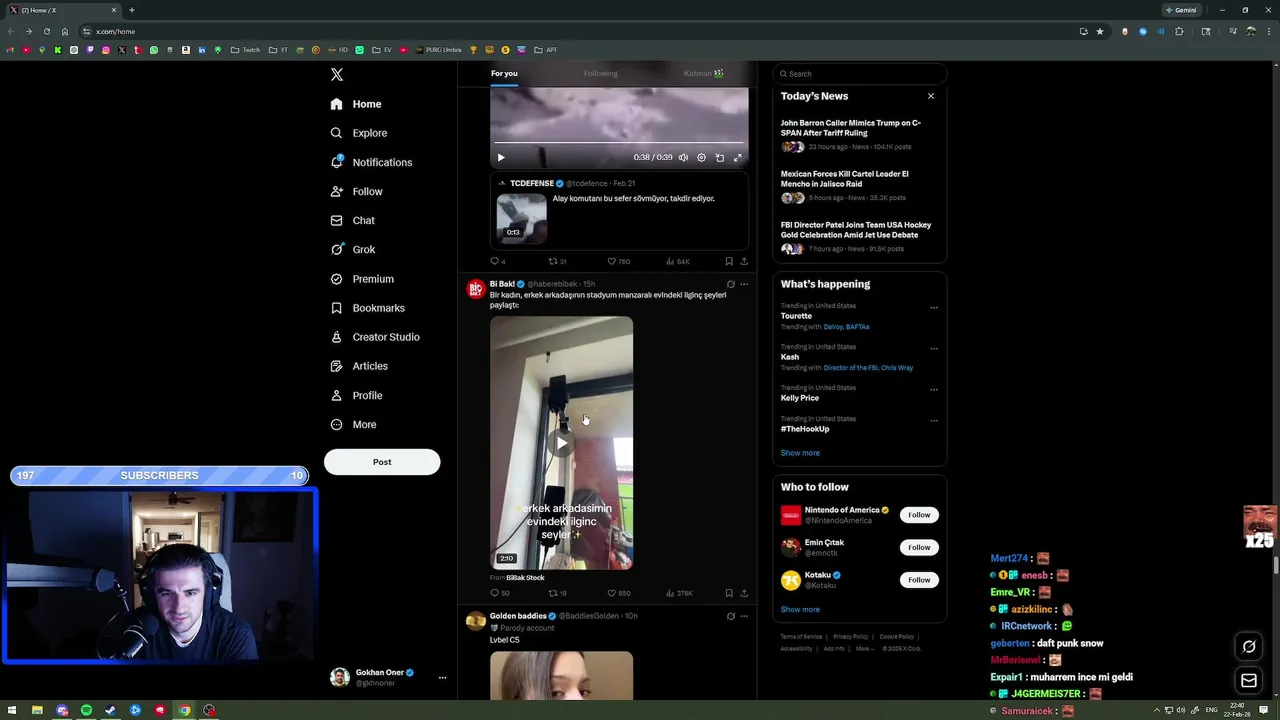
Task: Toggle picture-in-picture on the video
Action: pos(720,157)
